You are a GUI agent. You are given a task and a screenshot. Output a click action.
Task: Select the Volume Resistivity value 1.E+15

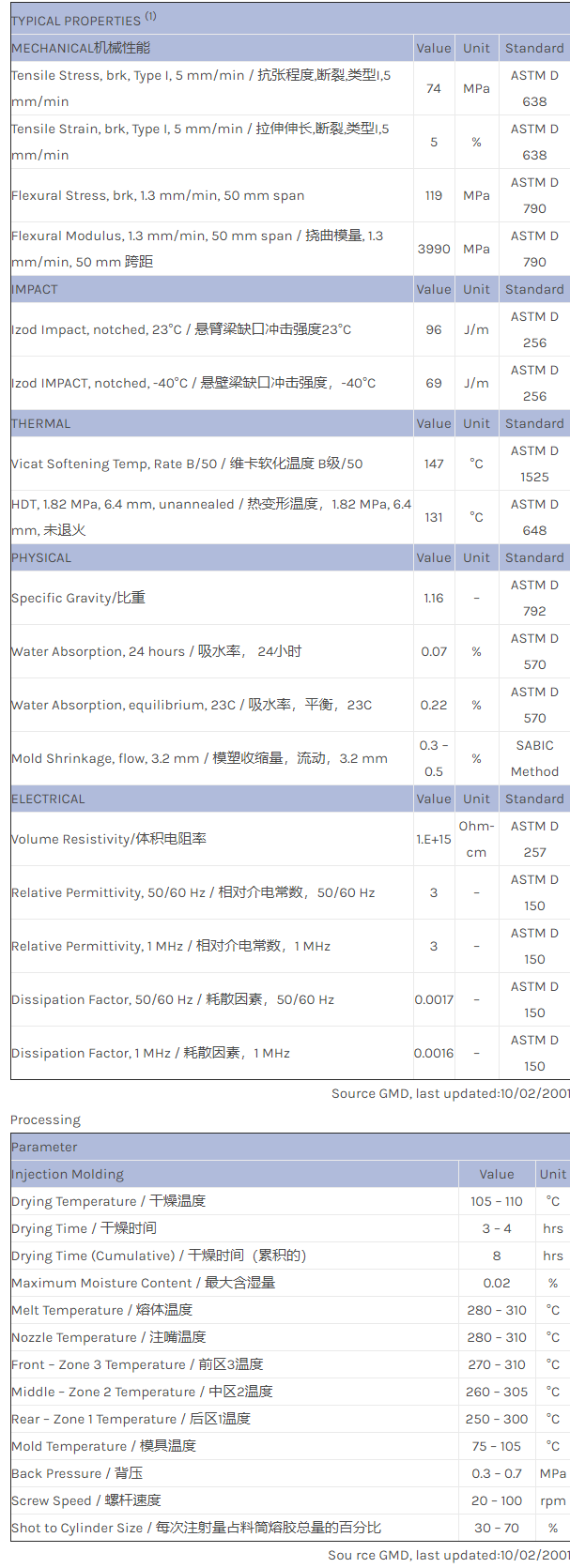(x=433, y=839)
